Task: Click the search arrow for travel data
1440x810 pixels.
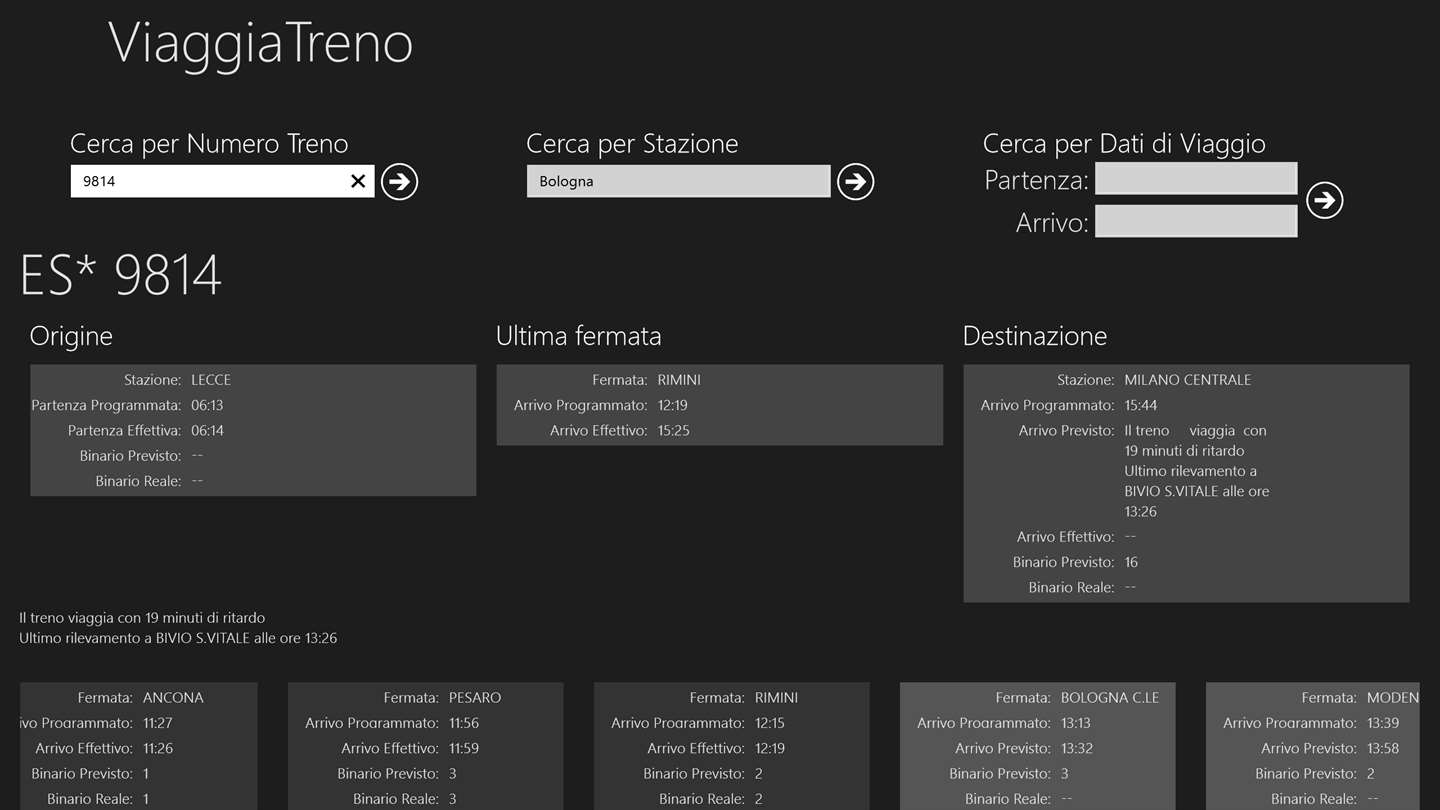Action: tap(1324, 200)
